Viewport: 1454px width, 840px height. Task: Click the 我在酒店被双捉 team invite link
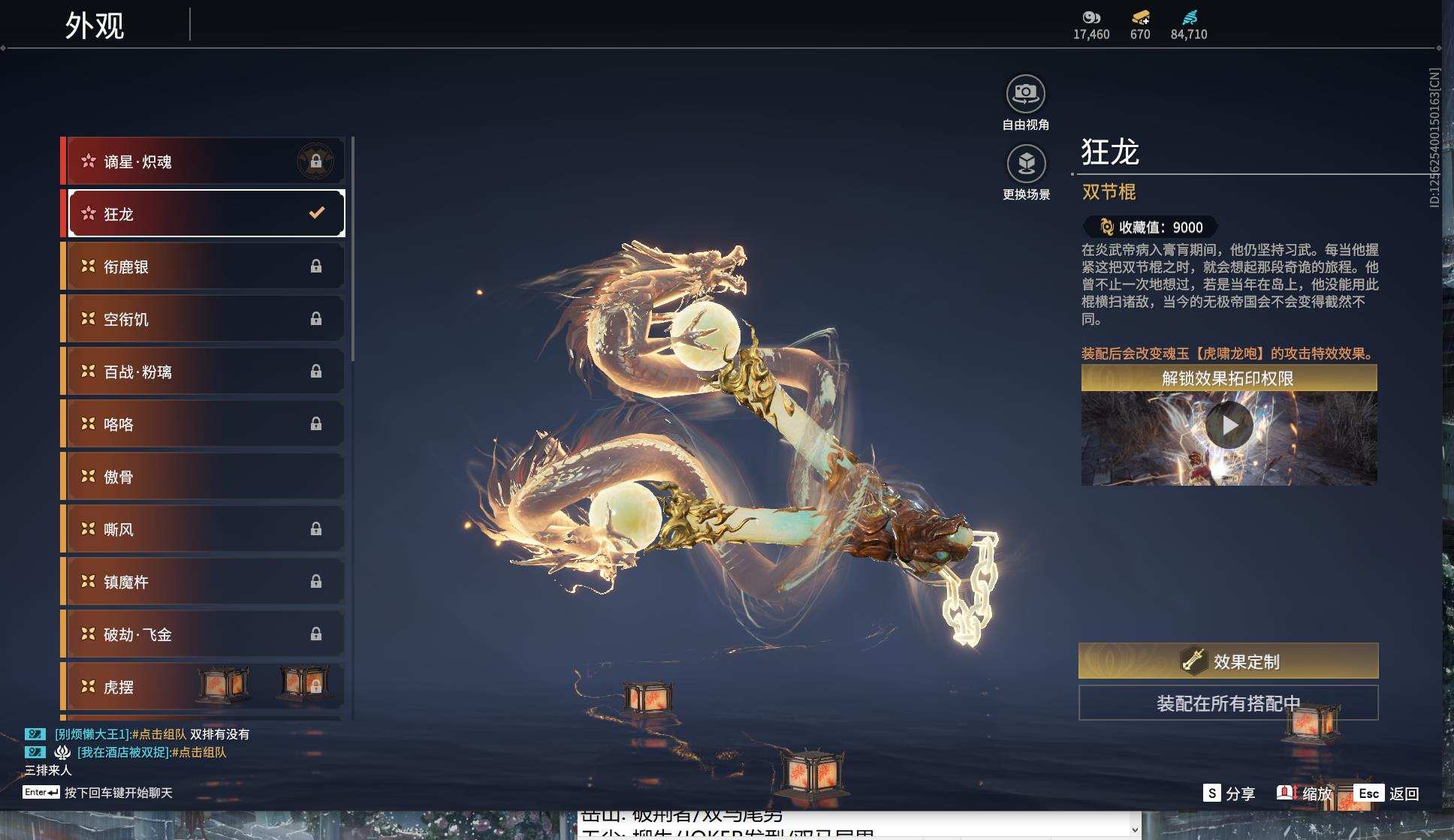coord(199,752)
